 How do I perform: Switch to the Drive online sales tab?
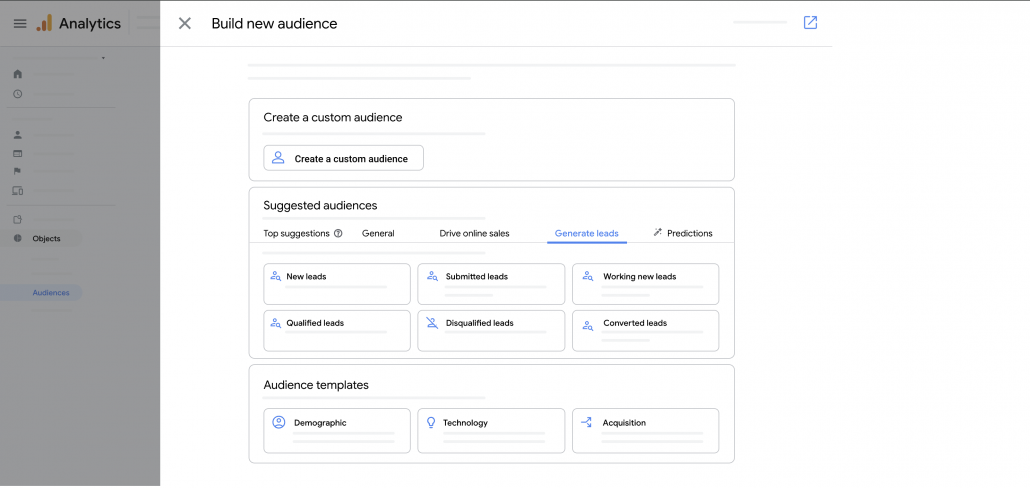point(474,233)
